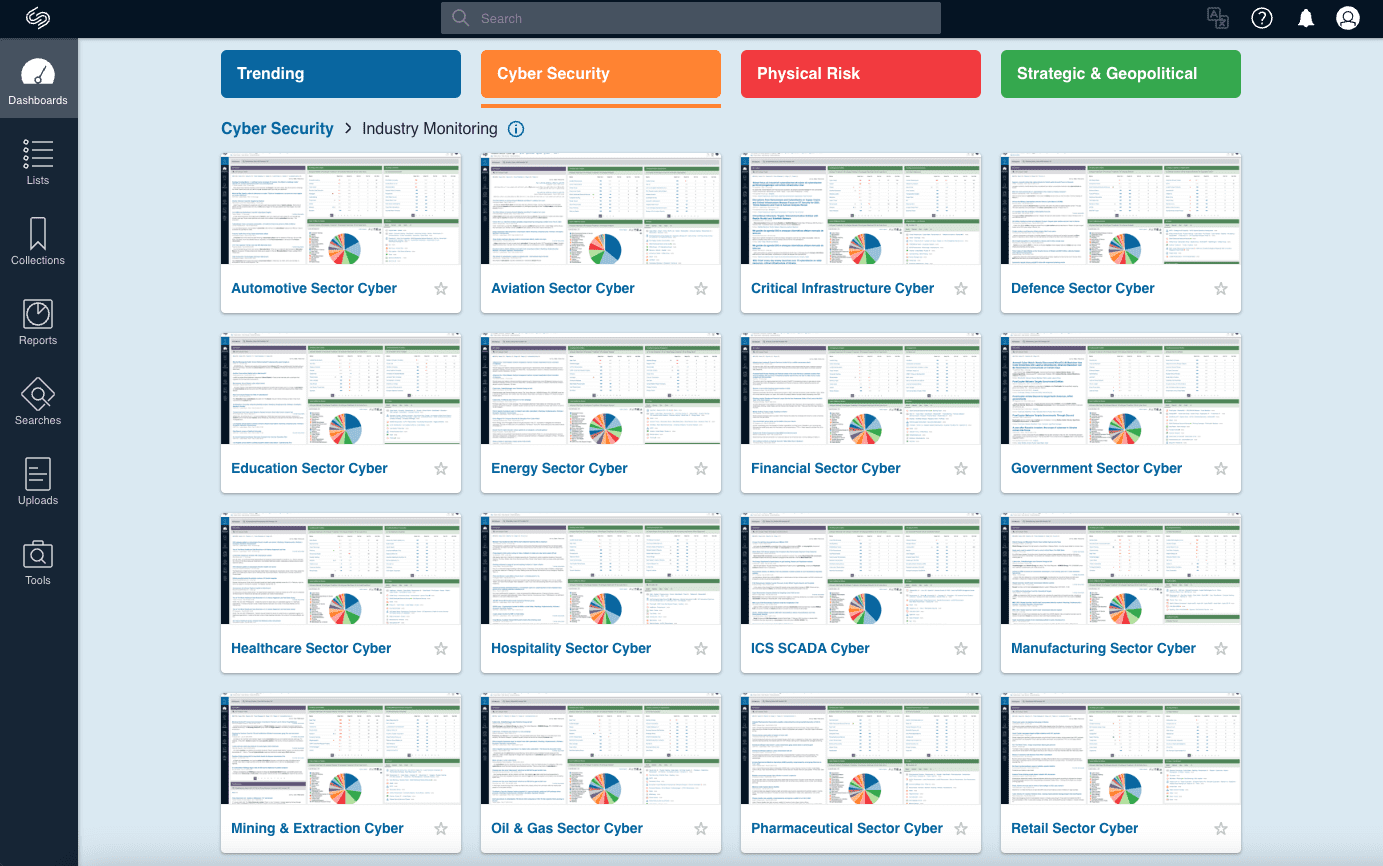1383x866 pixels.
Task: Open Government Sector Cyber title link
Action: point(1097,468)
